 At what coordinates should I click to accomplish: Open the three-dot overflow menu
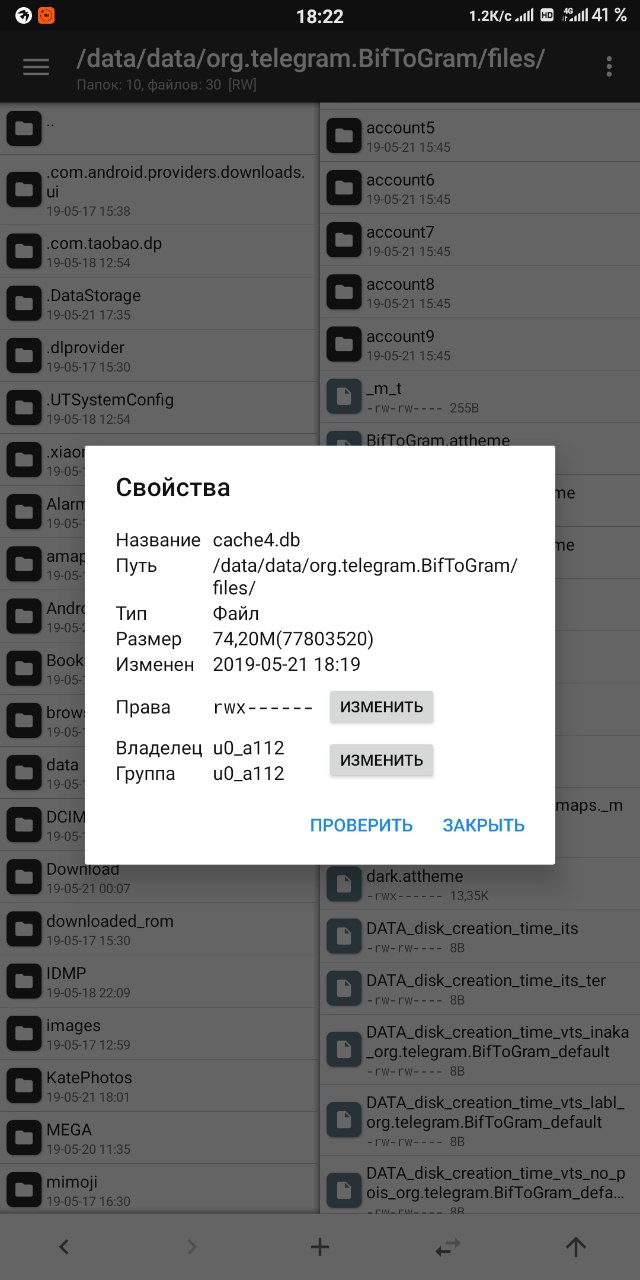[x=609, y=67]
